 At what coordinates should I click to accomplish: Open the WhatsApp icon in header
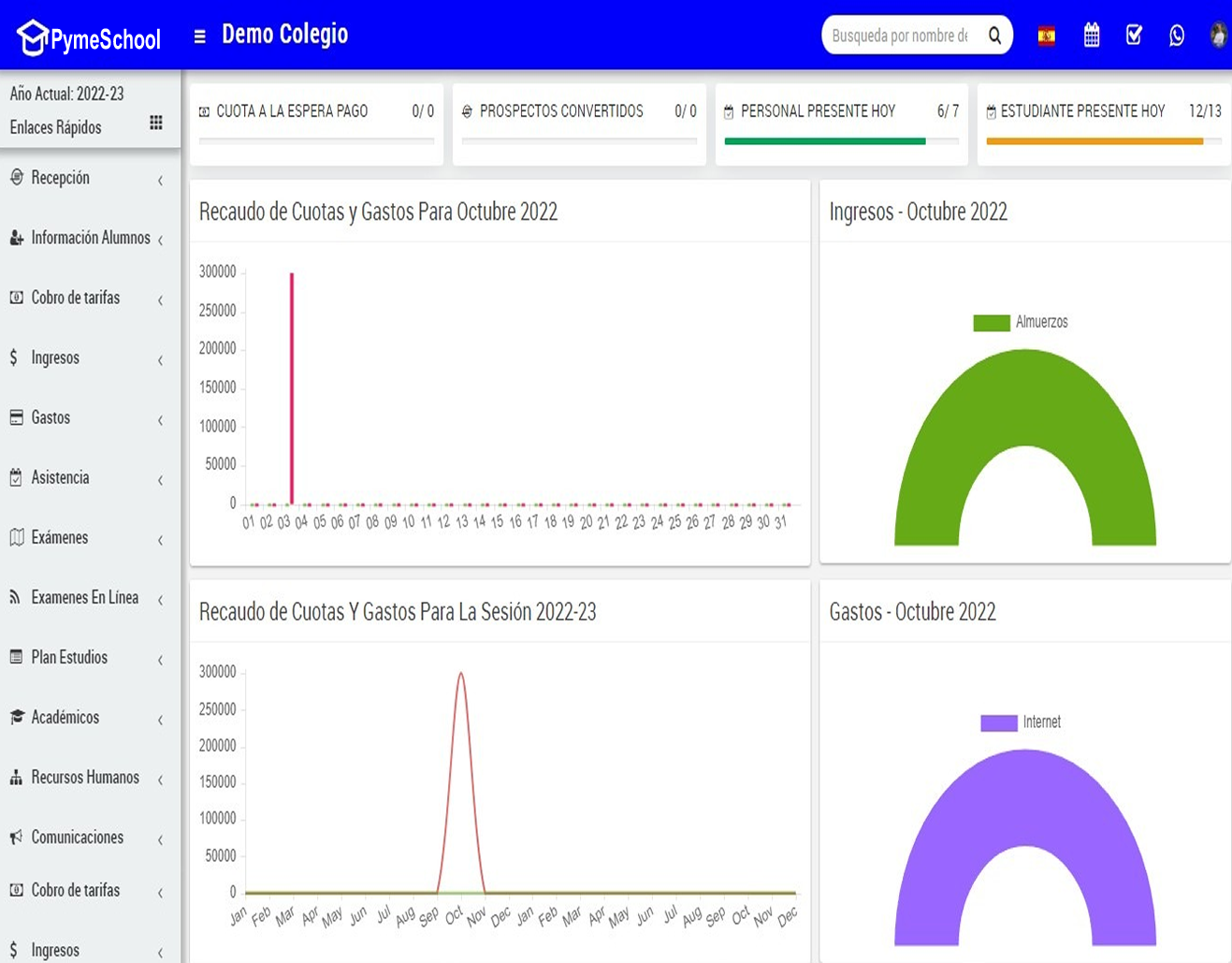coord(1177,36)
